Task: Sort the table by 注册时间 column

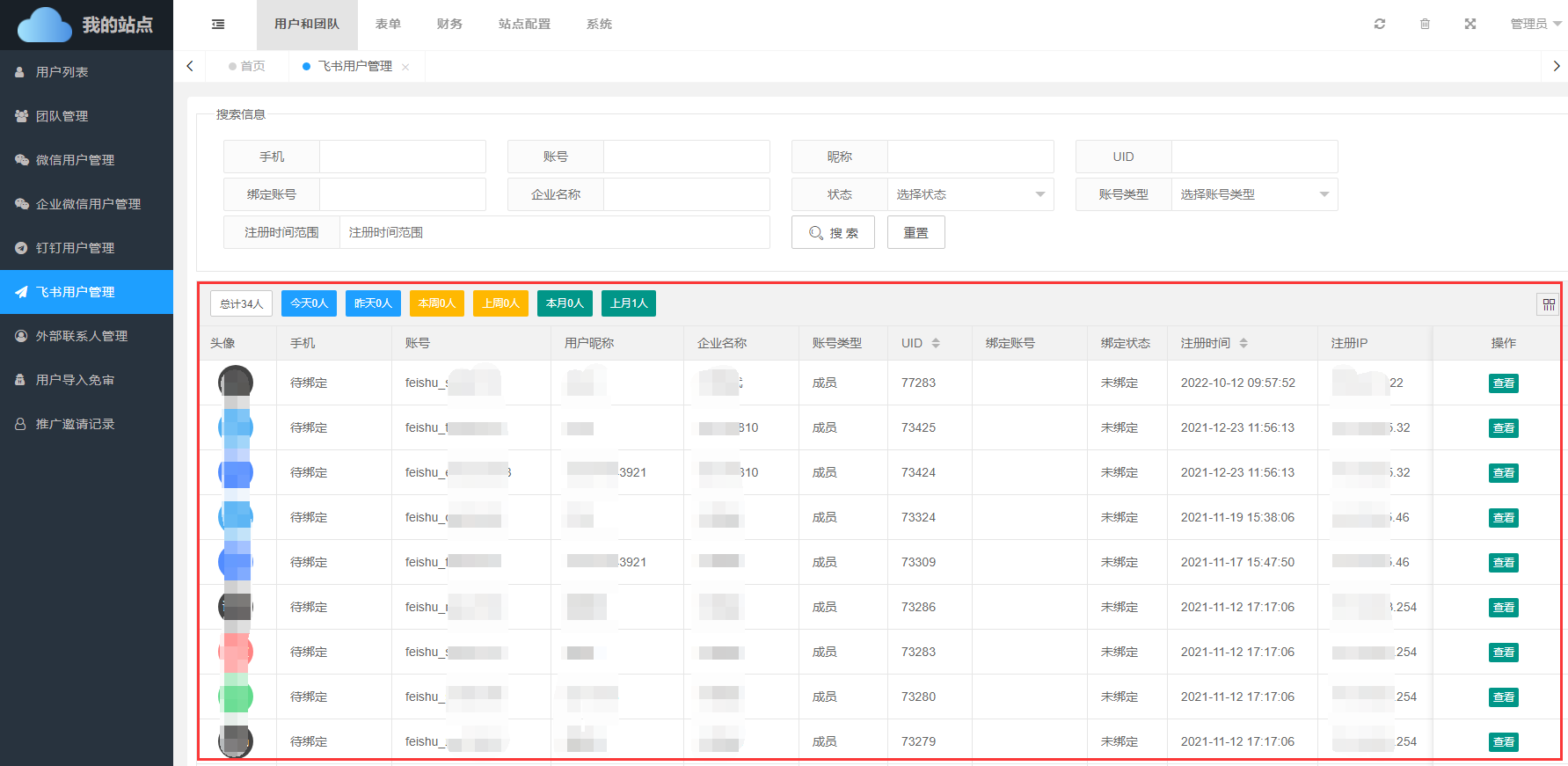Action: [x=1243, y=343]
